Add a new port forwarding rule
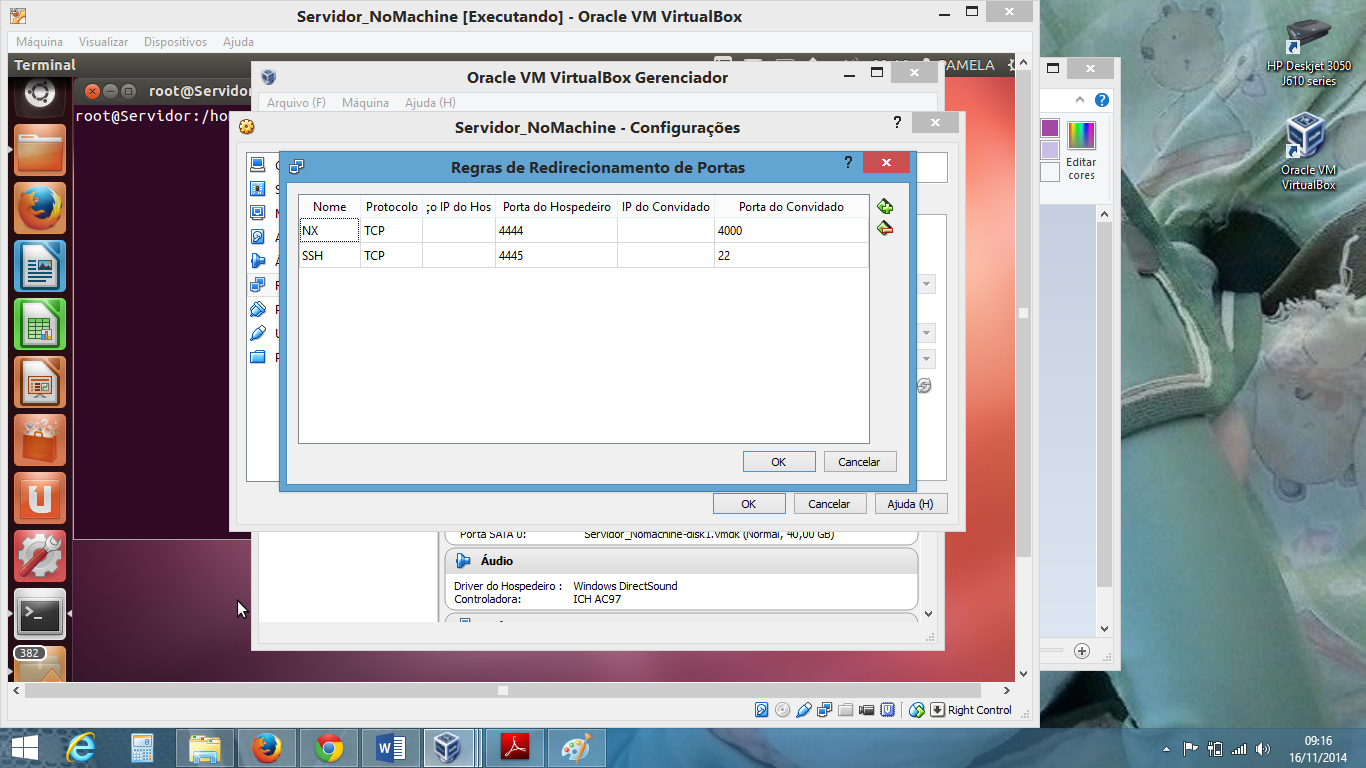1366x768 pixels. (x=884, y=207)
